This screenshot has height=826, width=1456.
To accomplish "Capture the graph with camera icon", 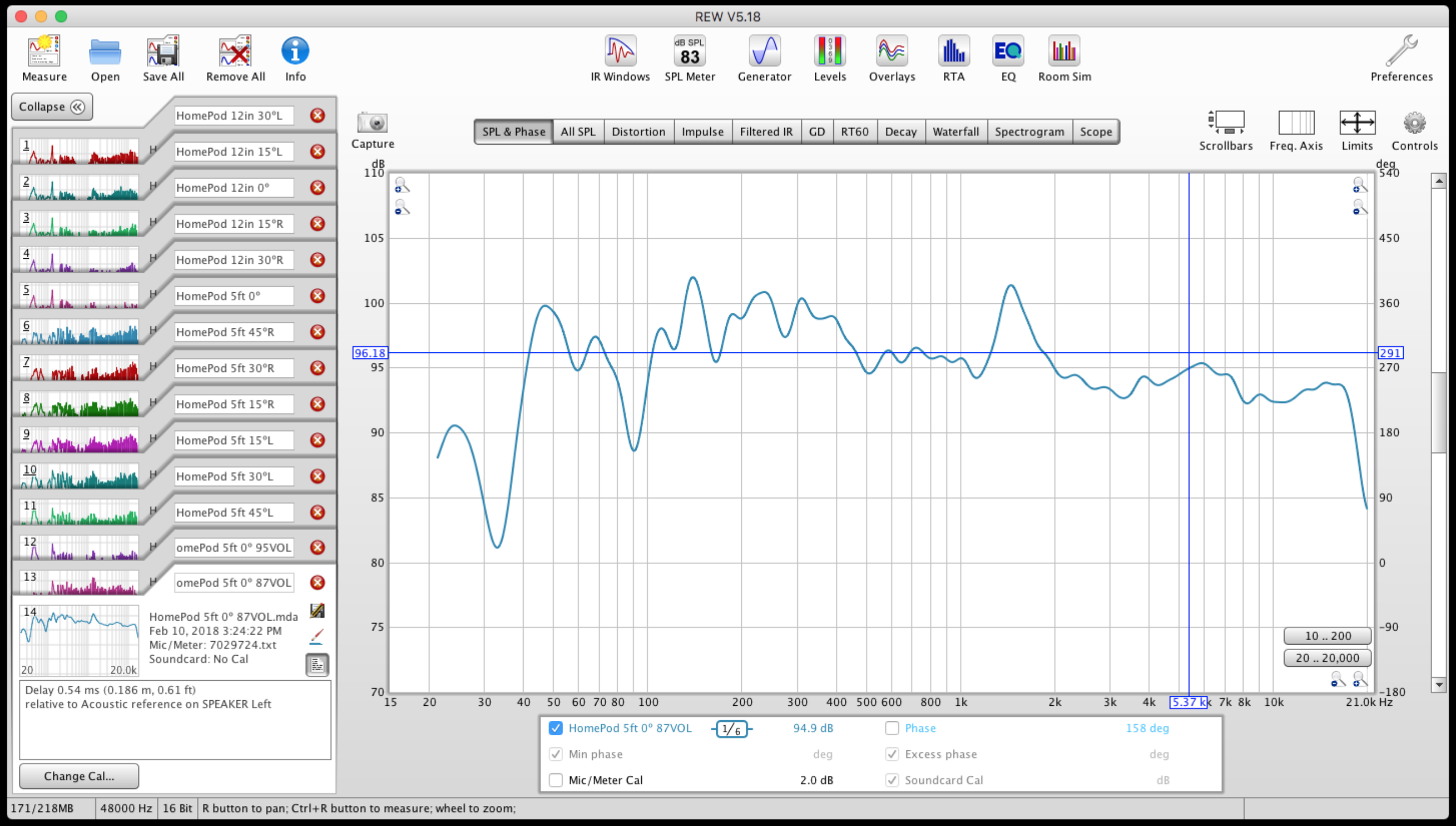I will (372, 122).
